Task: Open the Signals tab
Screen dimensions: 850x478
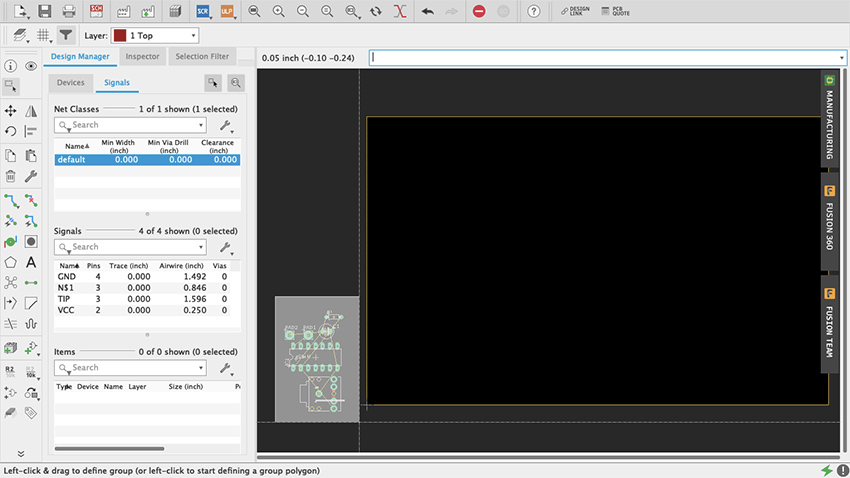Action: click(117, 82)
